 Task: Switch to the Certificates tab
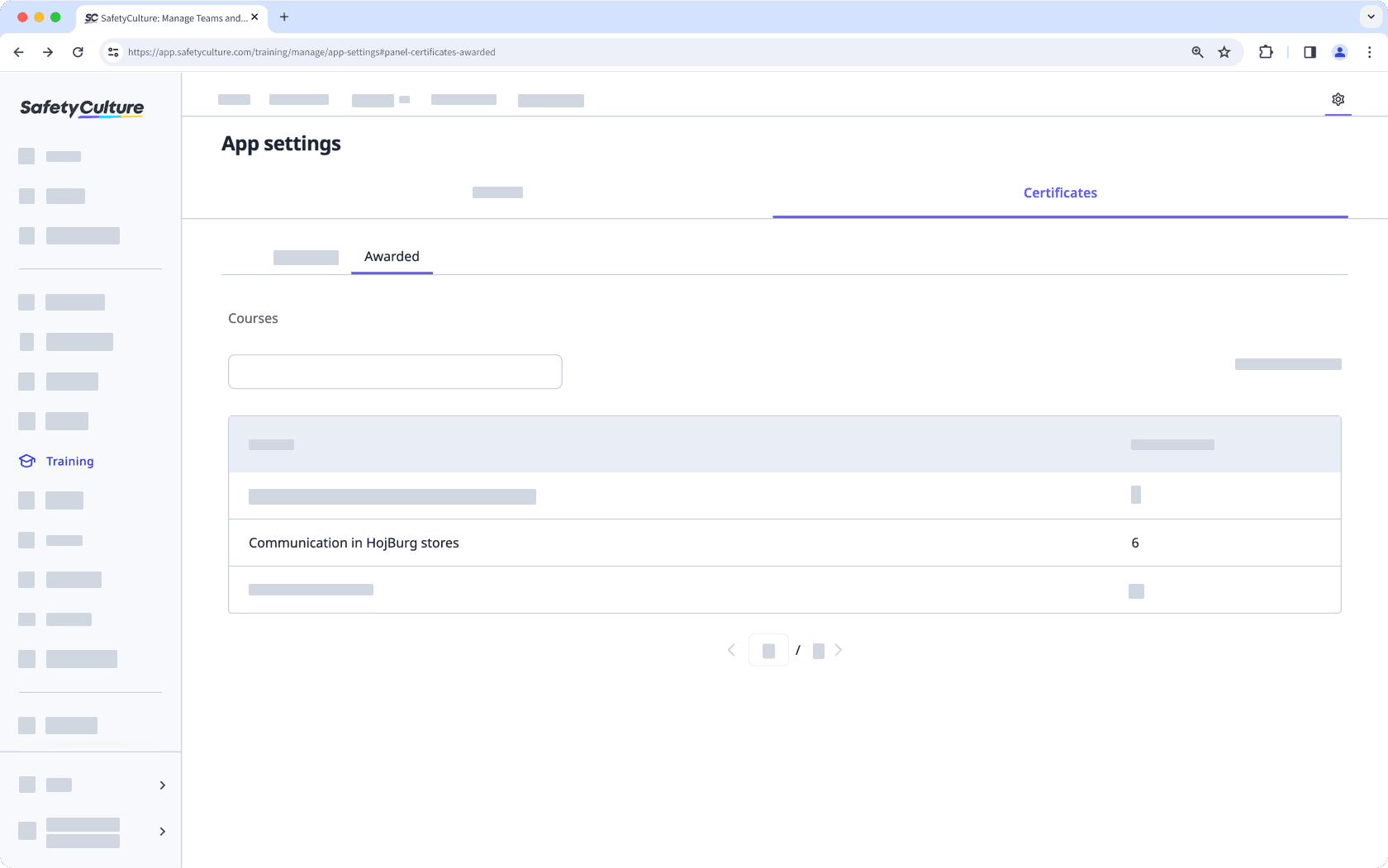[x=1060, y=192]
